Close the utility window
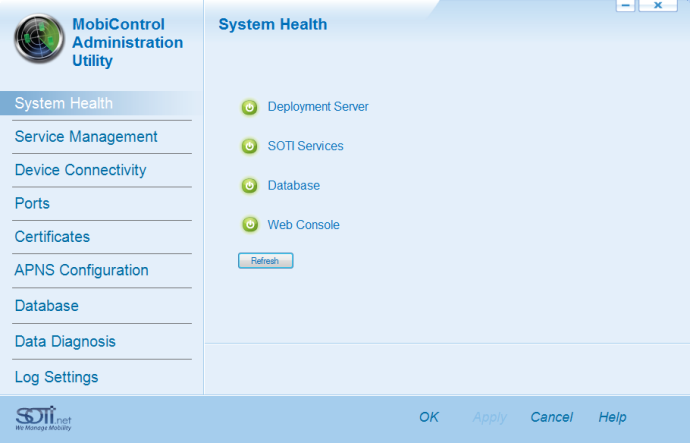This screenshot has height=443, width=690. point(658,6)
